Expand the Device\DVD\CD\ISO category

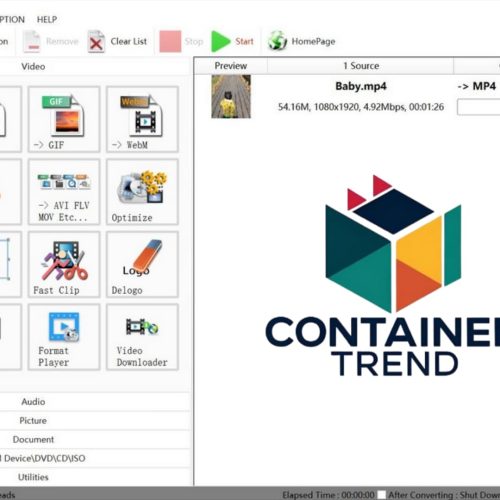(95, 458)
